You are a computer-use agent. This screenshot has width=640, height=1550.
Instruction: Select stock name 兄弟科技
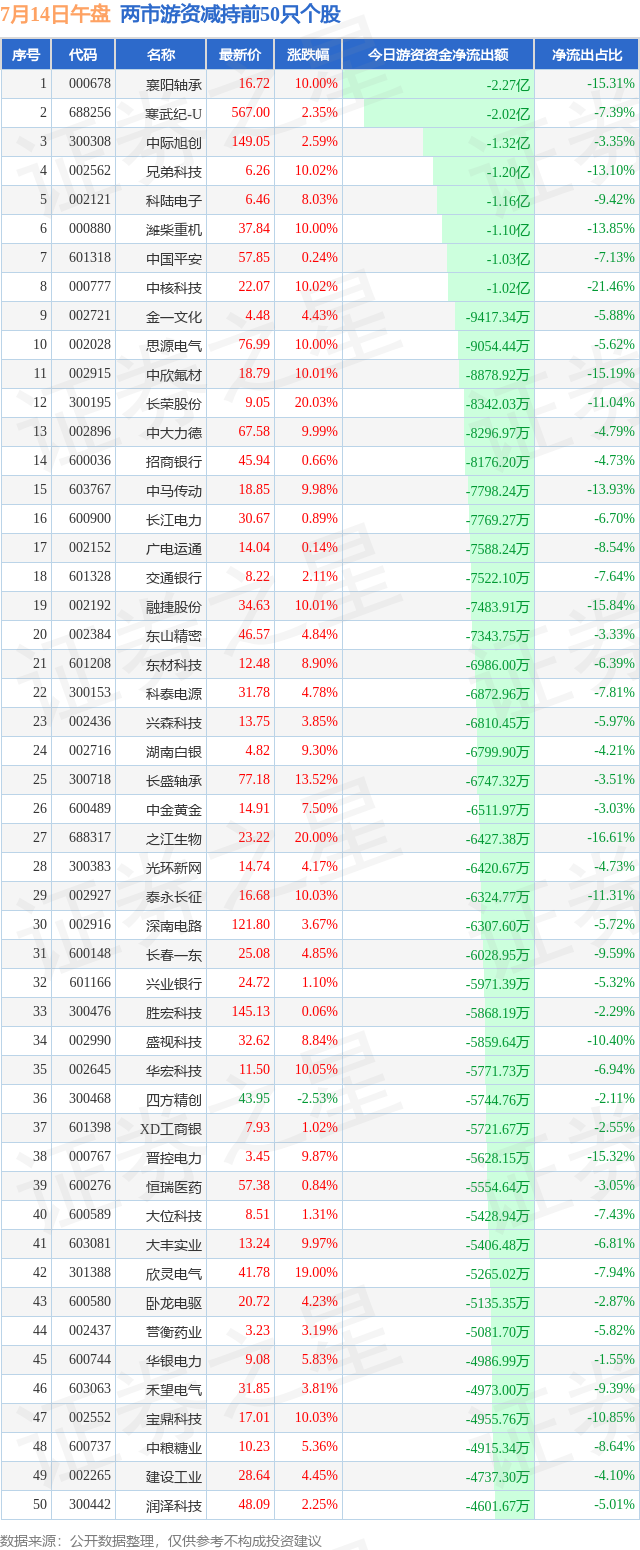(x=174, y=171)
